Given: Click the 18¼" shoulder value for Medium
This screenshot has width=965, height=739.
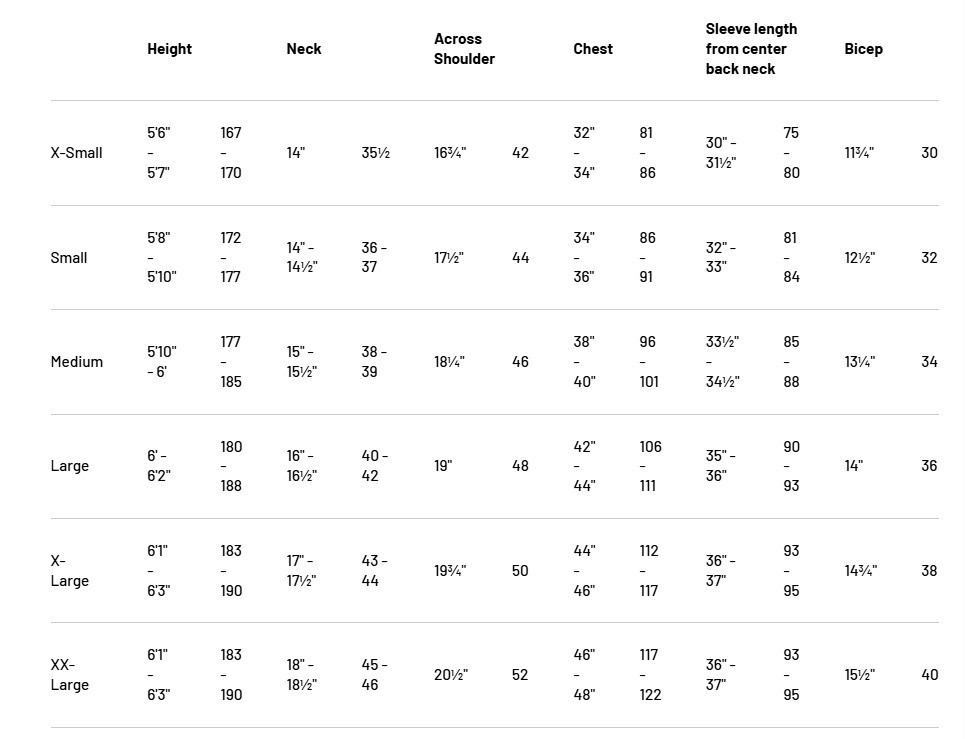Looking at the screenshot, I should [x=449, y=362].
